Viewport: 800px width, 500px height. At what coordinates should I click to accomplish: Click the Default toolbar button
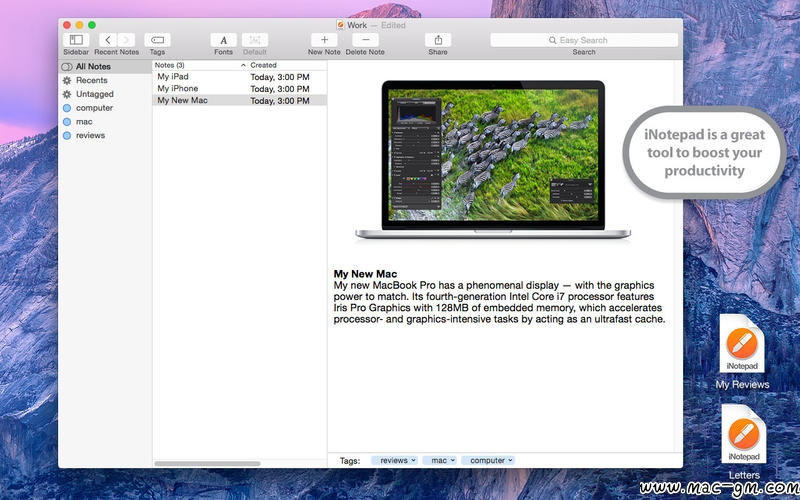click(x=255, y=40)
